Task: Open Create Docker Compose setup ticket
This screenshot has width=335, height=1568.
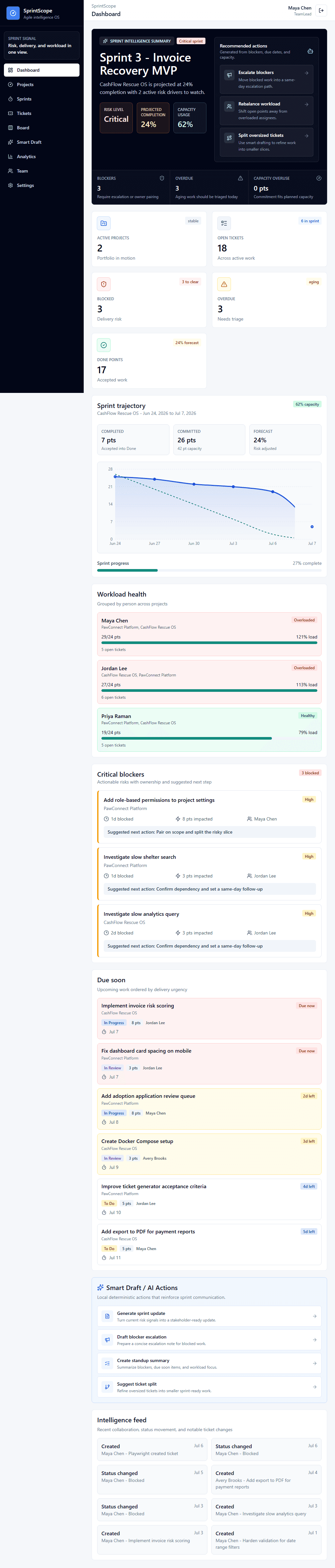Action: coord(209,1155)
